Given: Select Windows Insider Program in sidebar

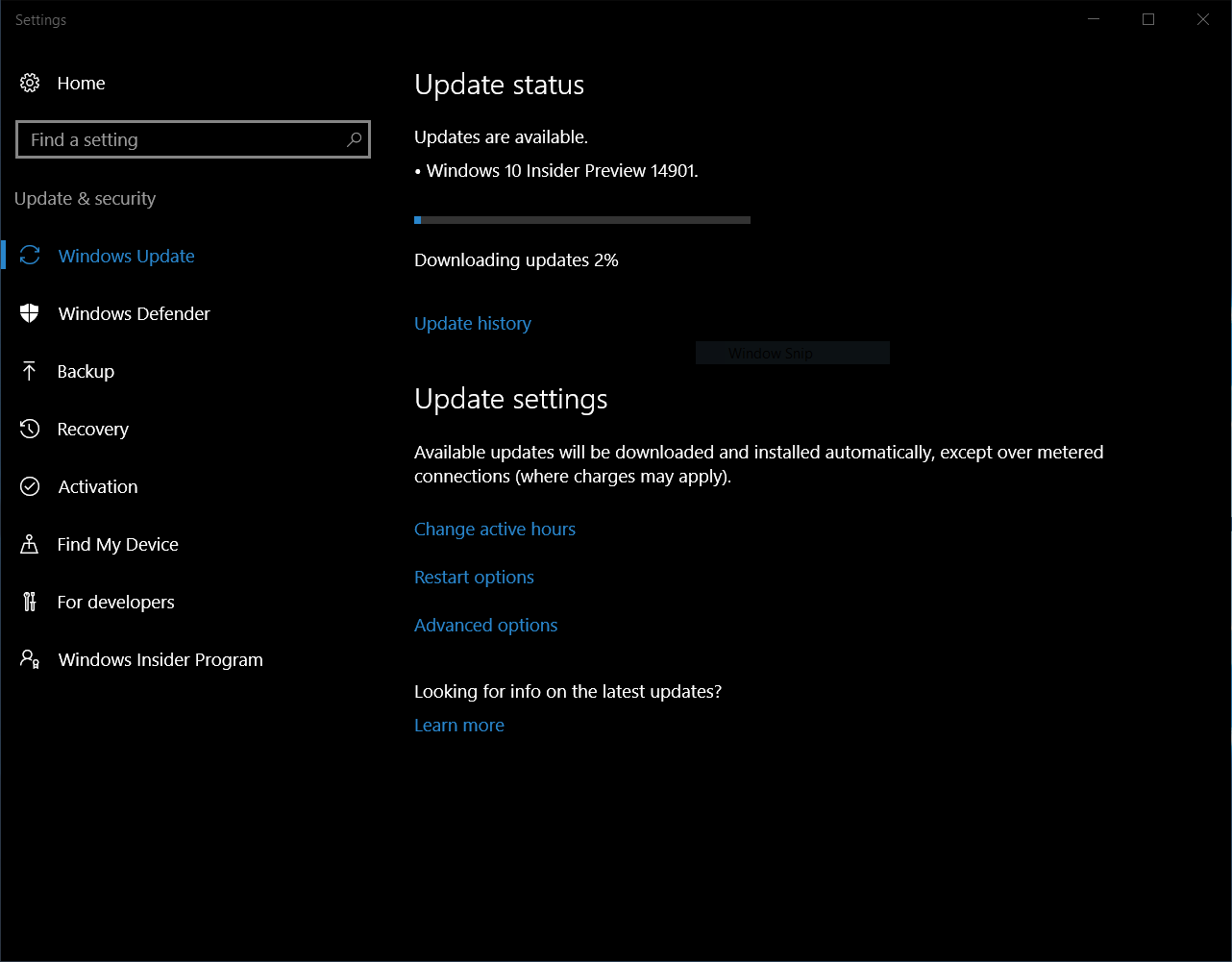Looking at the screenshot, I should pyautogui.click(x=160, y=660).
